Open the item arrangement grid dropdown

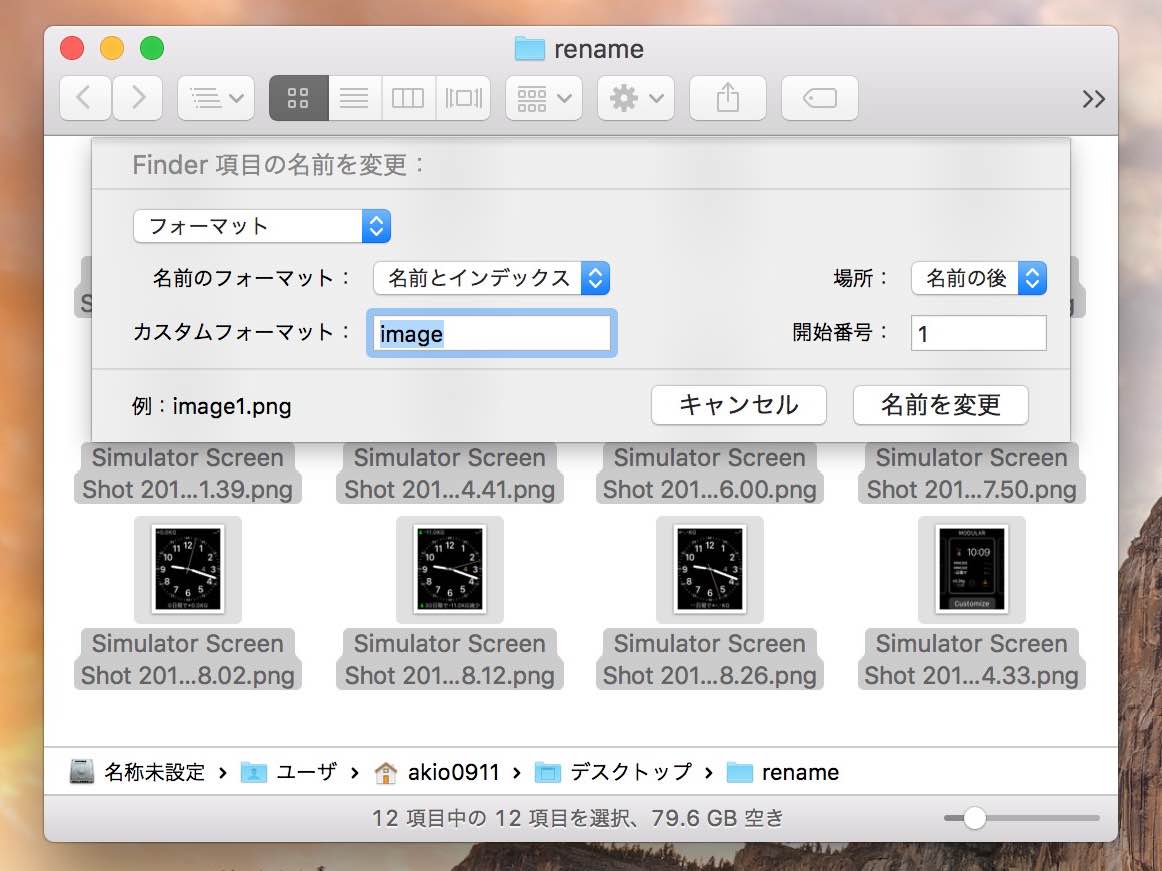(544, 98)
